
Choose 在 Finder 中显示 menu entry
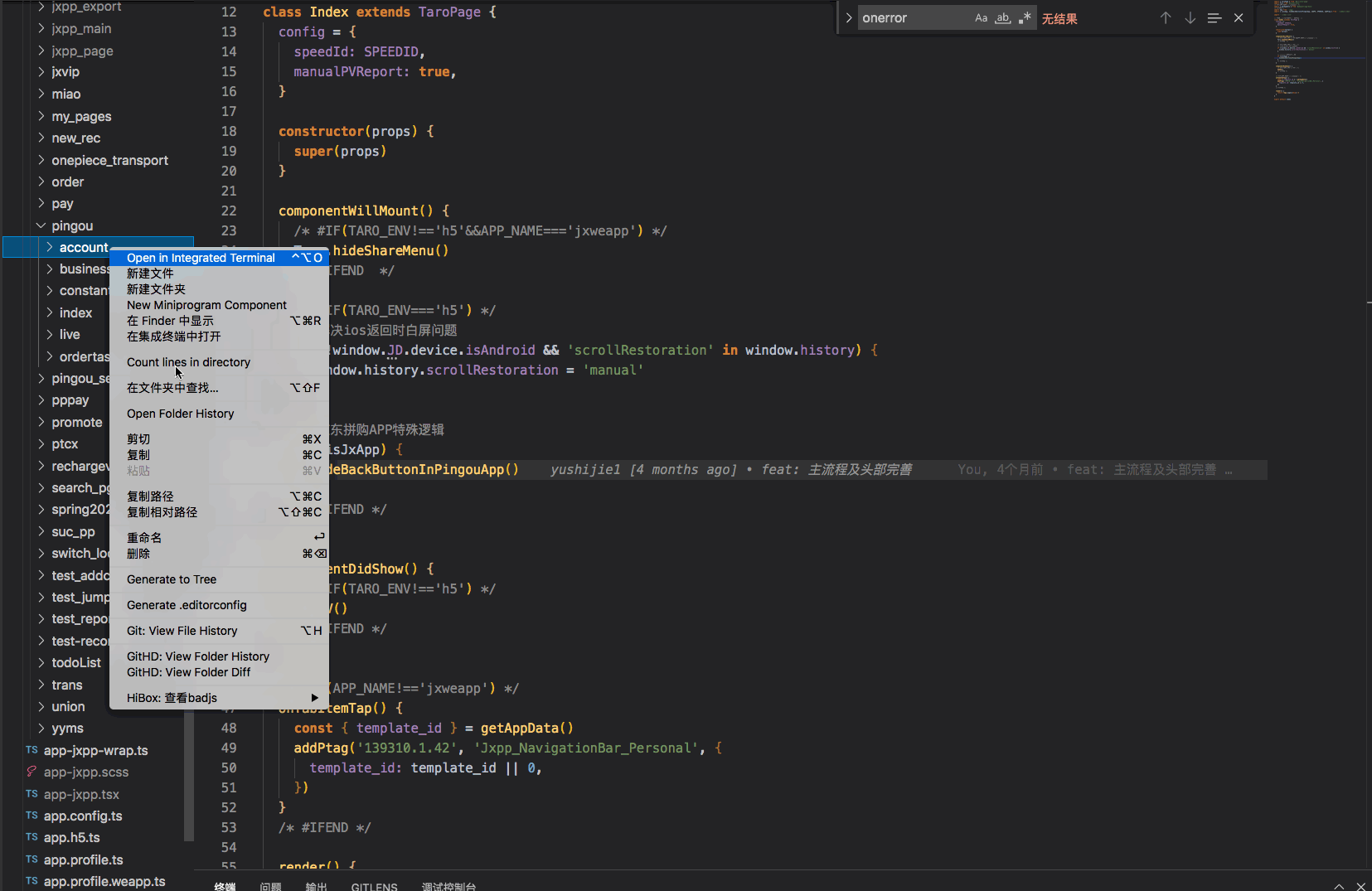[220, 321]
